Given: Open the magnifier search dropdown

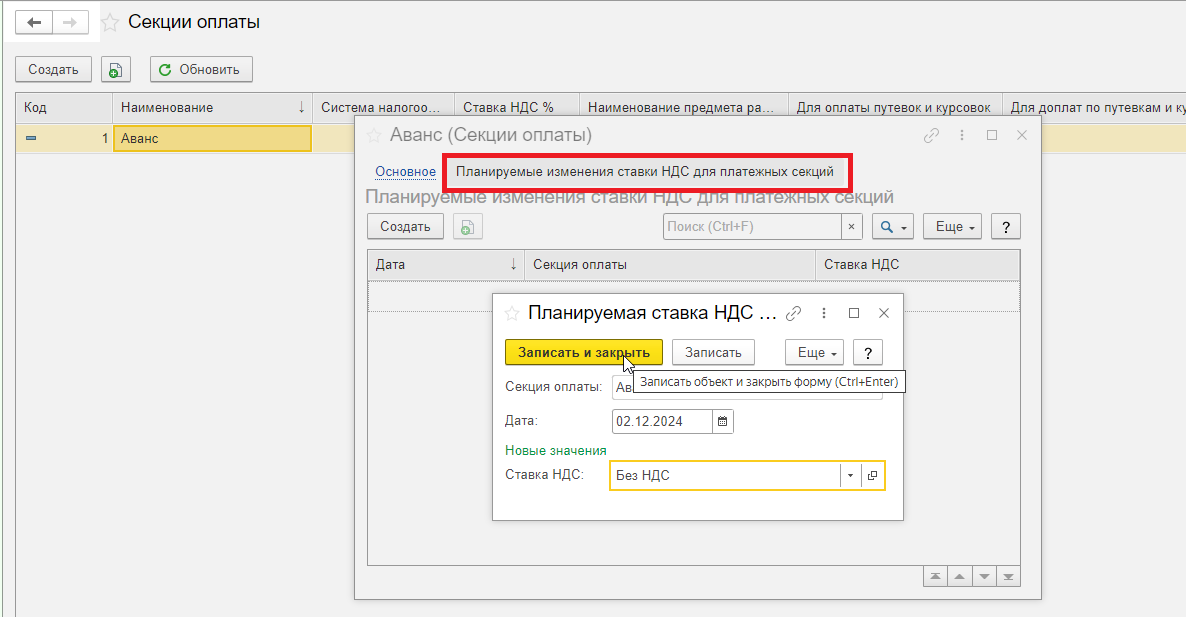Looking at the screenshot, I should tap(893, 227).
